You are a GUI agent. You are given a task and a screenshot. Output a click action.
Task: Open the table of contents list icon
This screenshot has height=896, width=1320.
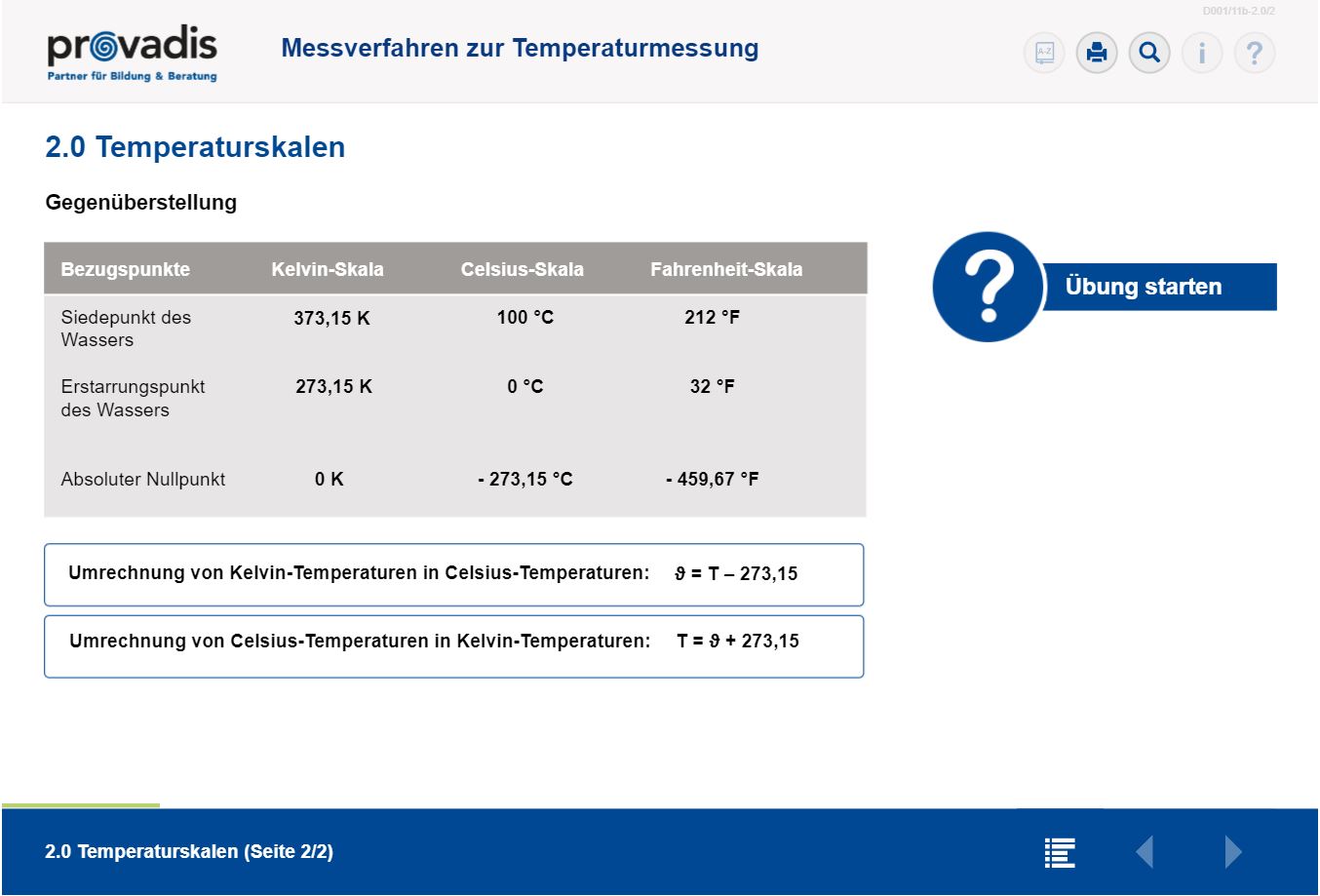[x=1060, y=852]
